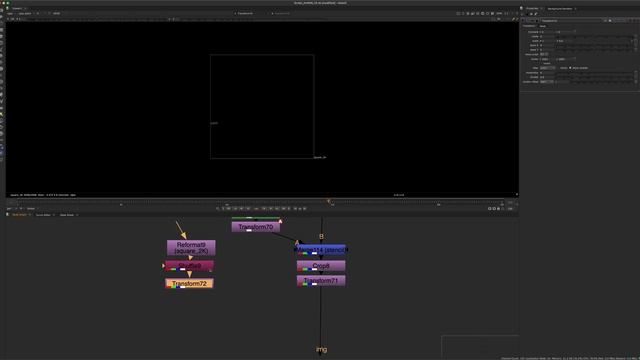
Task: Click the skew X value field
Action: 547,45
